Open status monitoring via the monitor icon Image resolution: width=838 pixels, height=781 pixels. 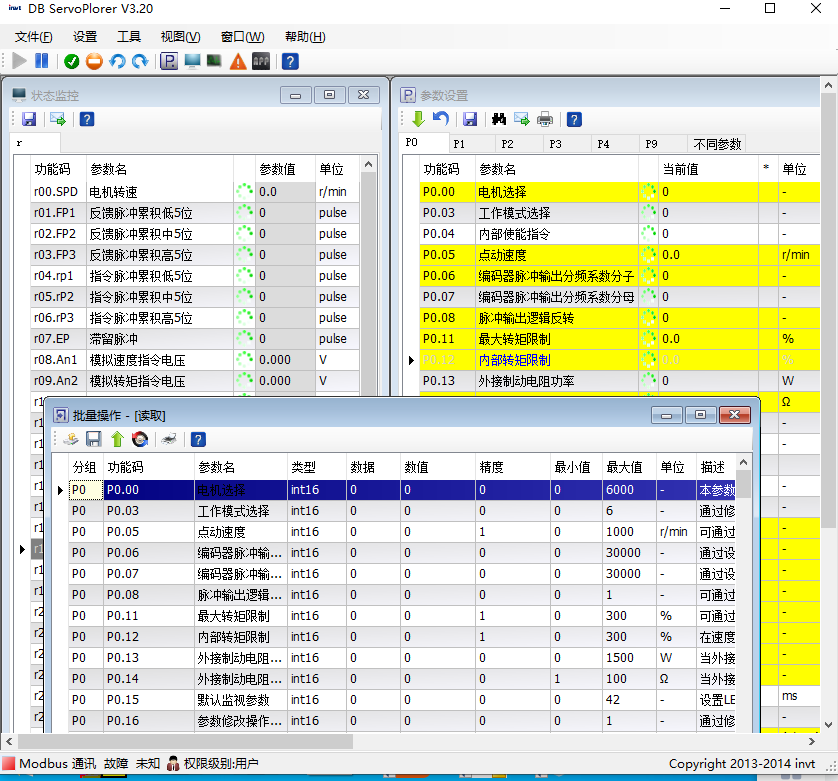(192, 61)
